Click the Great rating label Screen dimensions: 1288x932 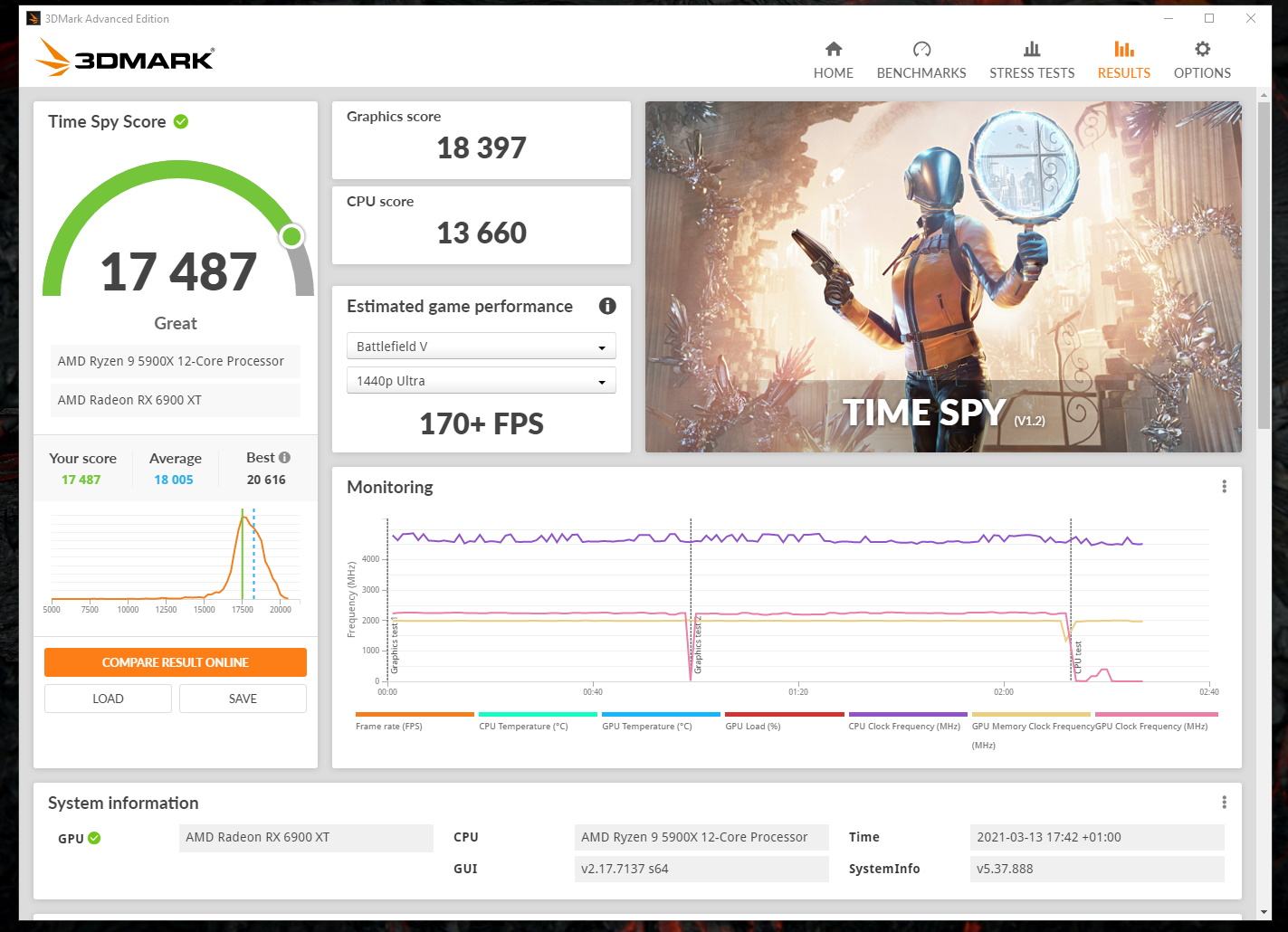(x=176, y=323)
